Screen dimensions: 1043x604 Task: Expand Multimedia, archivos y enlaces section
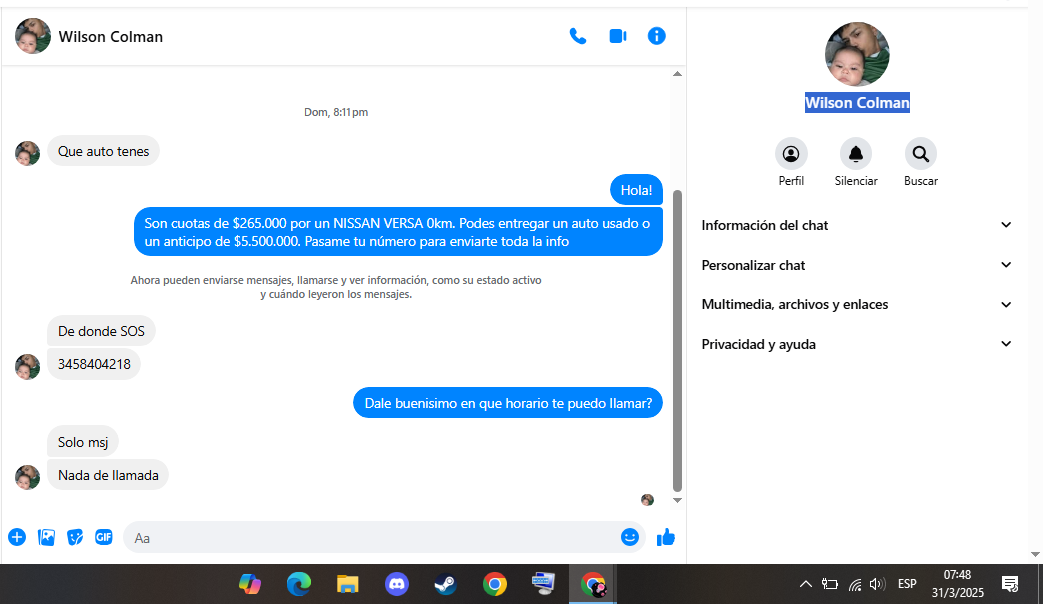coord(857,304)
